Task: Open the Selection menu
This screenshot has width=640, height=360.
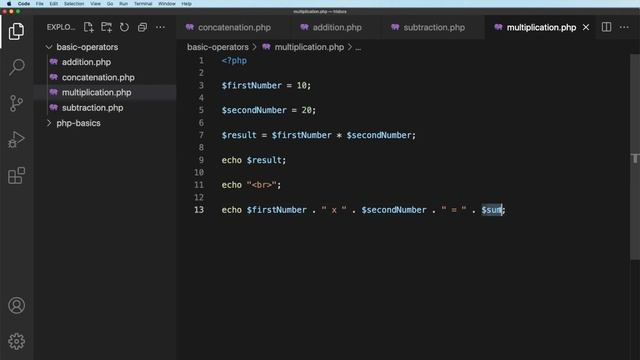Action: 74,4
